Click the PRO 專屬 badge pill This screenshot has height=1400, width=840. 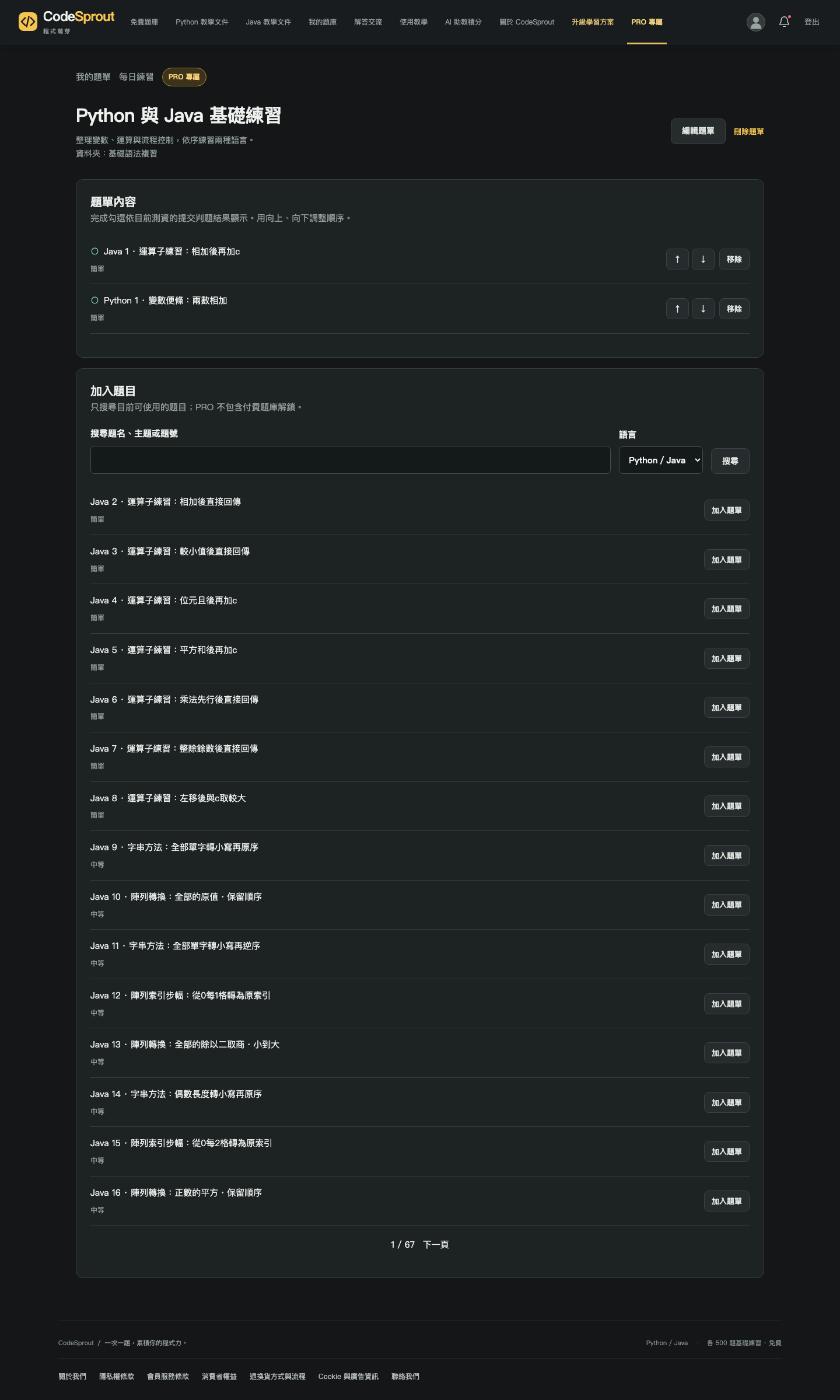pyautogui.click(x=184, y=77)
